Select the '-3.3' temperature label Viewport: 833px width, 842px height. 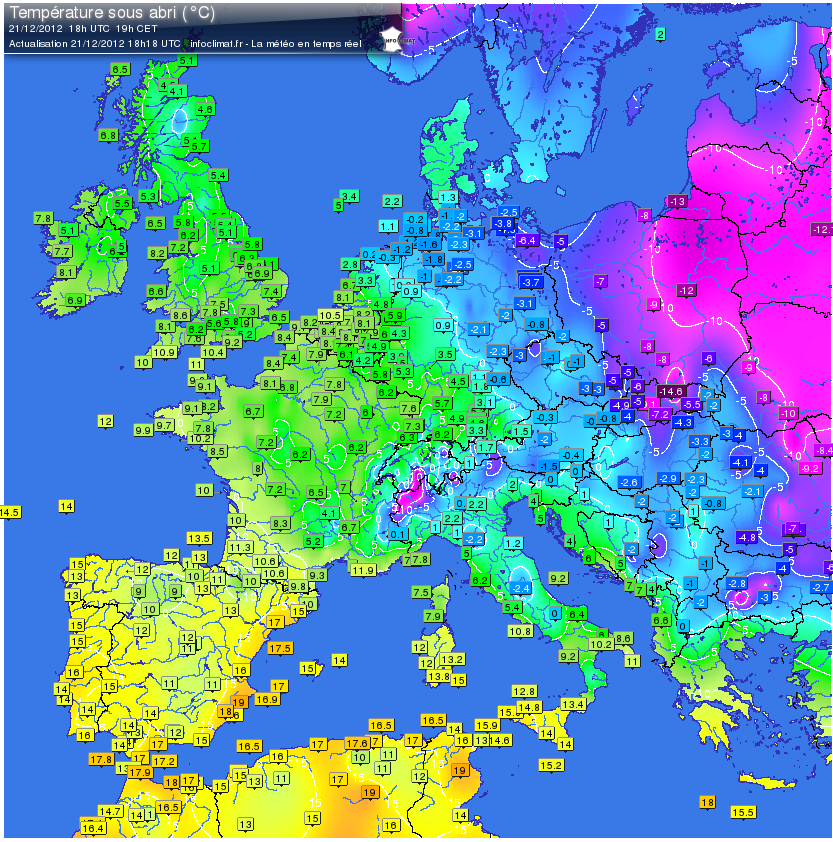pyautogui.click(x=700, y=441)
